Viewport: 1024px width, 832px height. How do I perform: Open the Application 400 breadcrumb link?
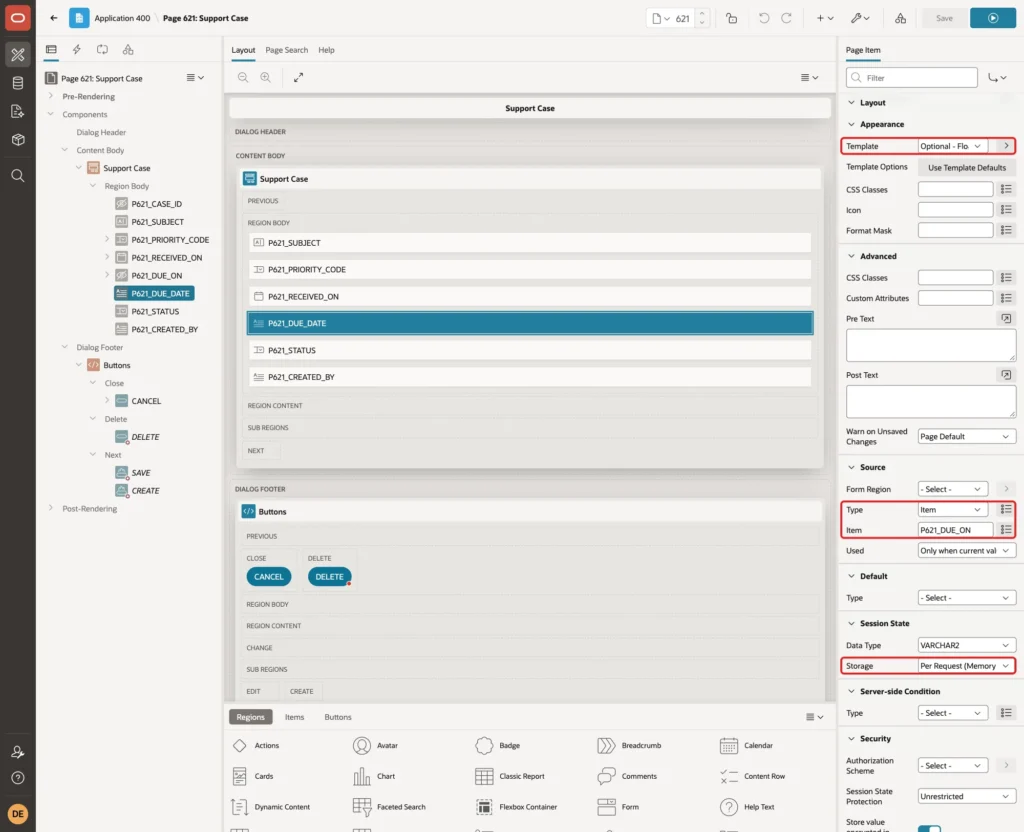tap(122, 18)
